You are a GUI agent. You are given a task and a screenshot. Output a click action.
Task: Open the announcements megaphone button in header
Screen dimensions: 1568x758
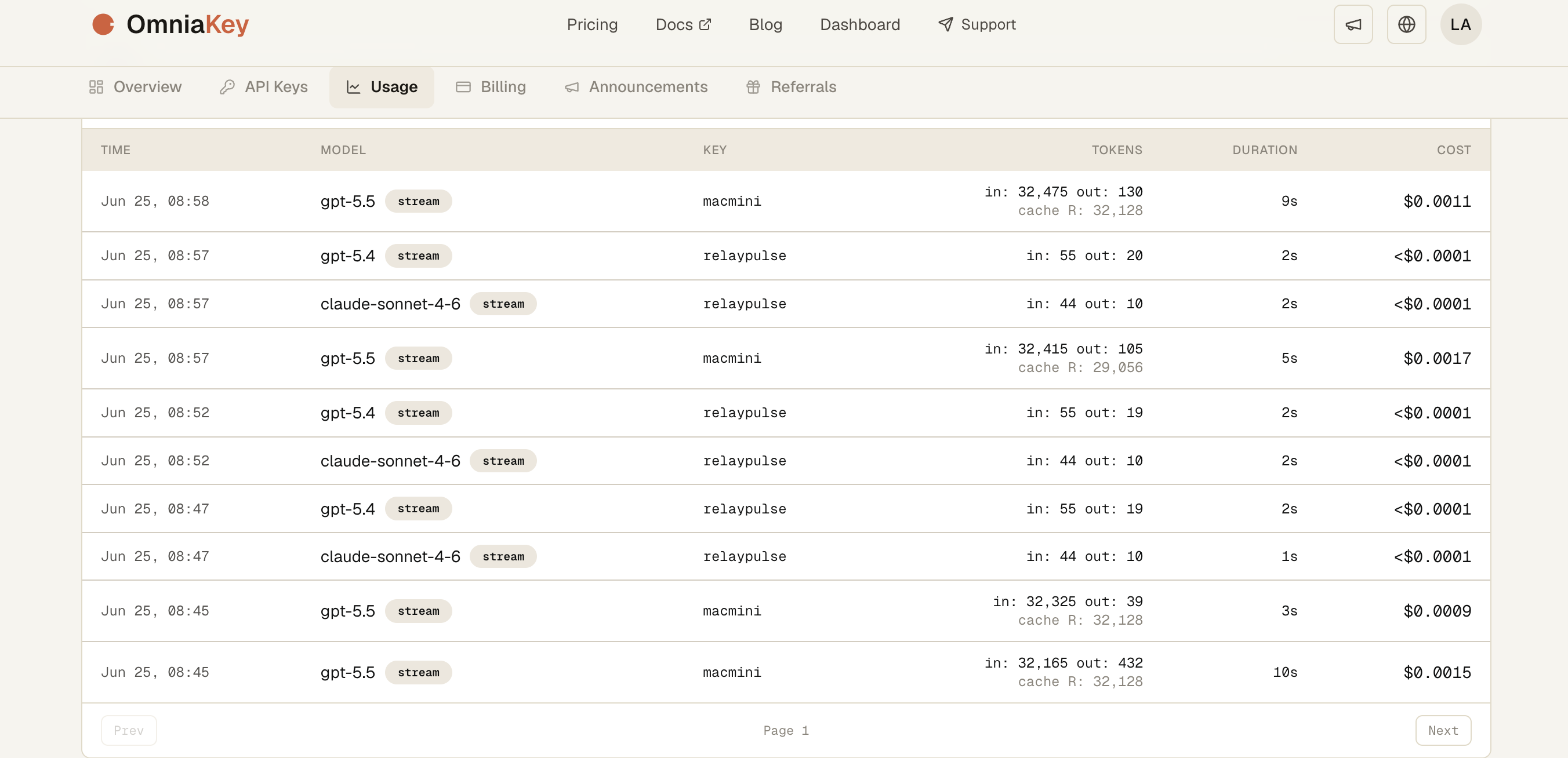(x=1352, y=24)
